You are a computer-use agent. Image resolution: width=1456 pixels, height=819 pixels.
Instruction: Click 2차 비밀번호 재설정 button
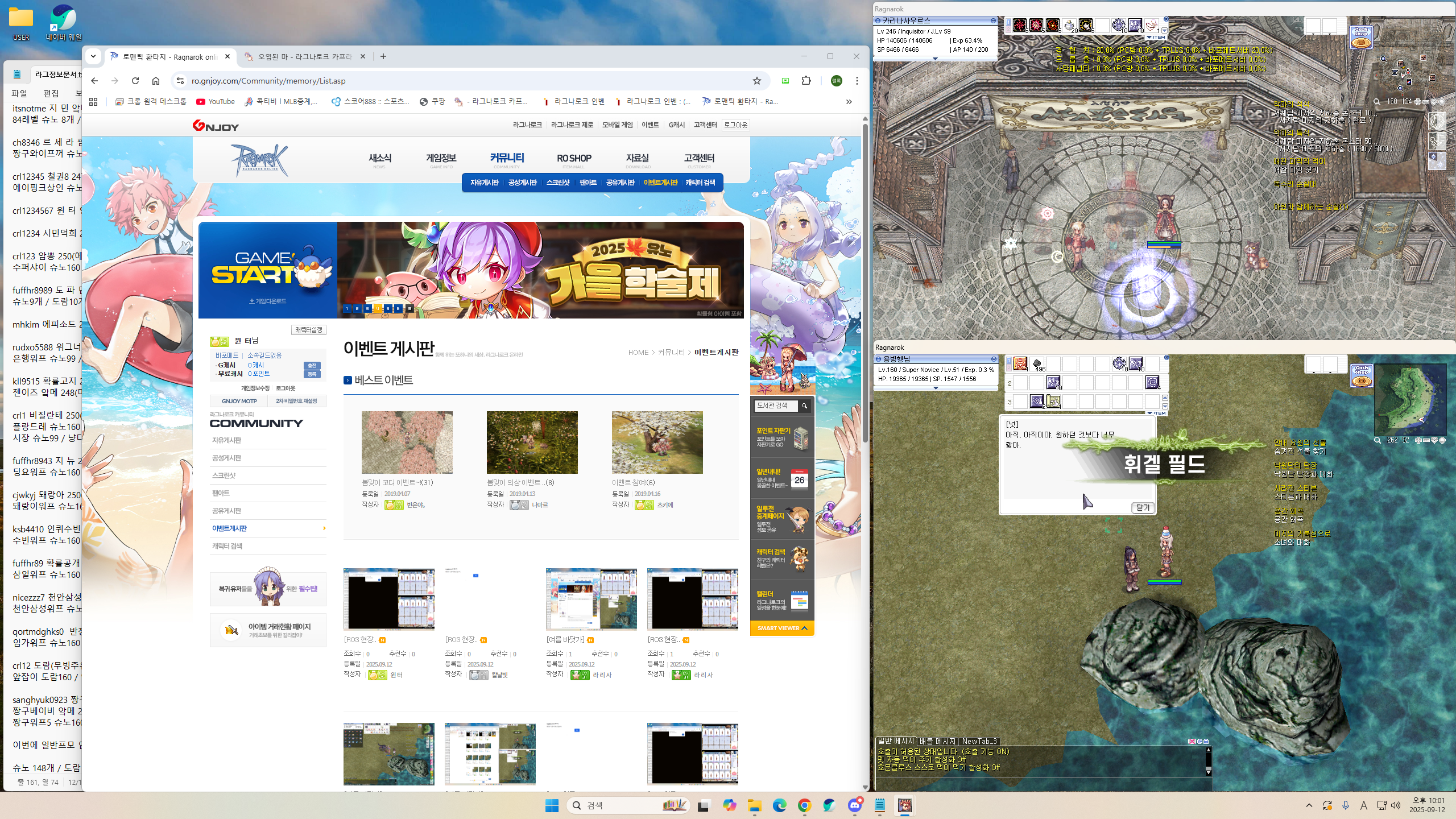(297, 401)
